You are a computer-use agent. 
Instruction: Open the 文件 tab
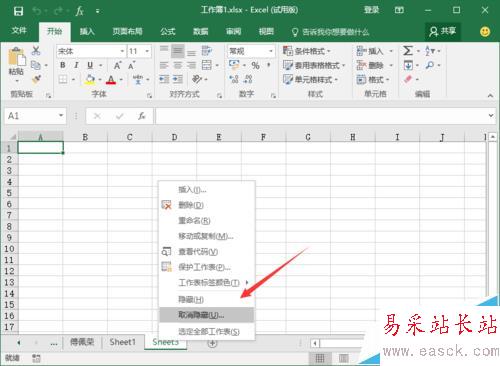(x=19, y=31)
